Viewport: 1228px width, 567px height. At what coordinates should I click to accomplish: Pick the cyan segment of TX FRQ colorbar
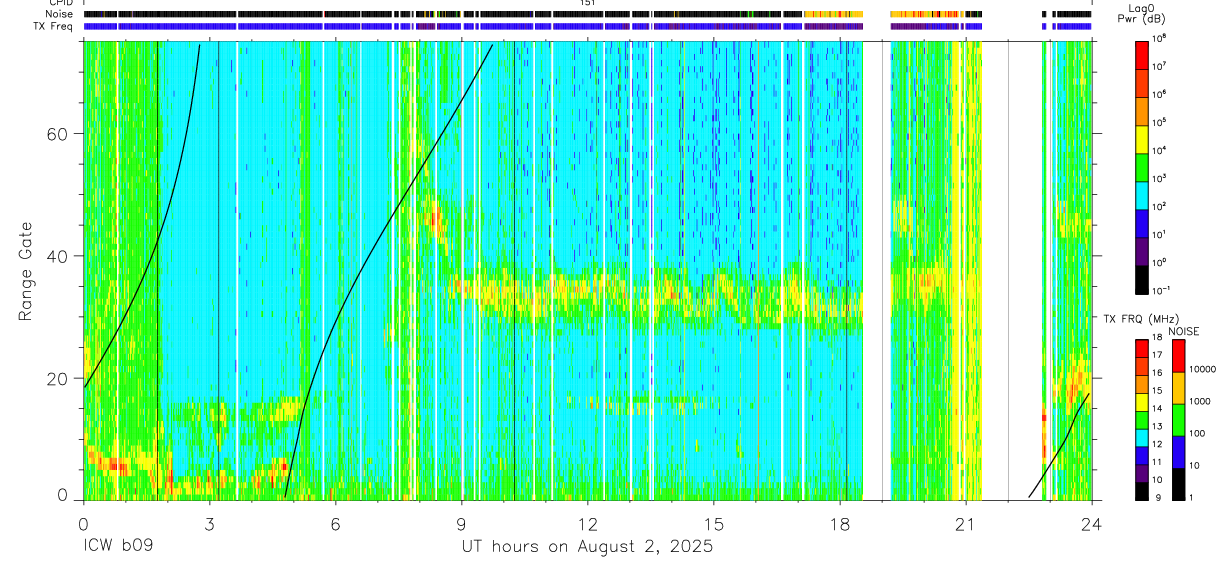(1142, 437)
